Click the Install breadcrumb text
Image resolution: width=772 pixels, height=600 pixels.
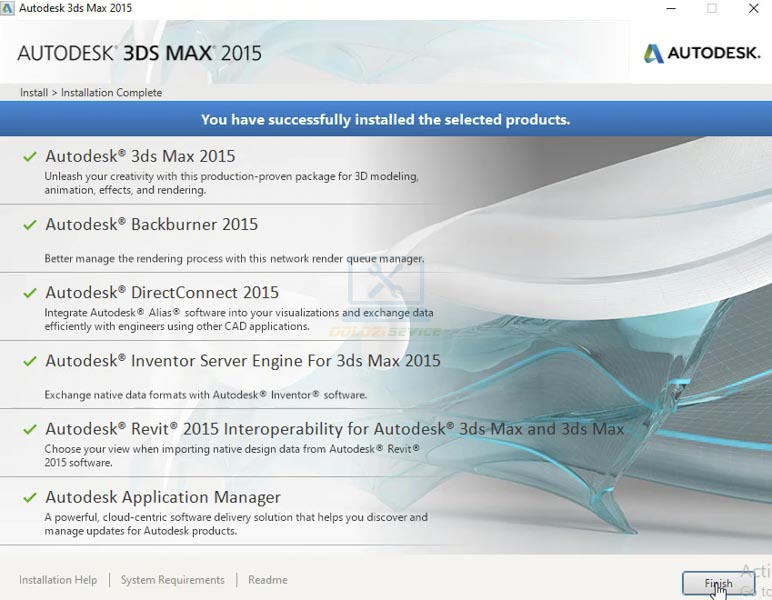pyautogui.click(x=33, y=93)
